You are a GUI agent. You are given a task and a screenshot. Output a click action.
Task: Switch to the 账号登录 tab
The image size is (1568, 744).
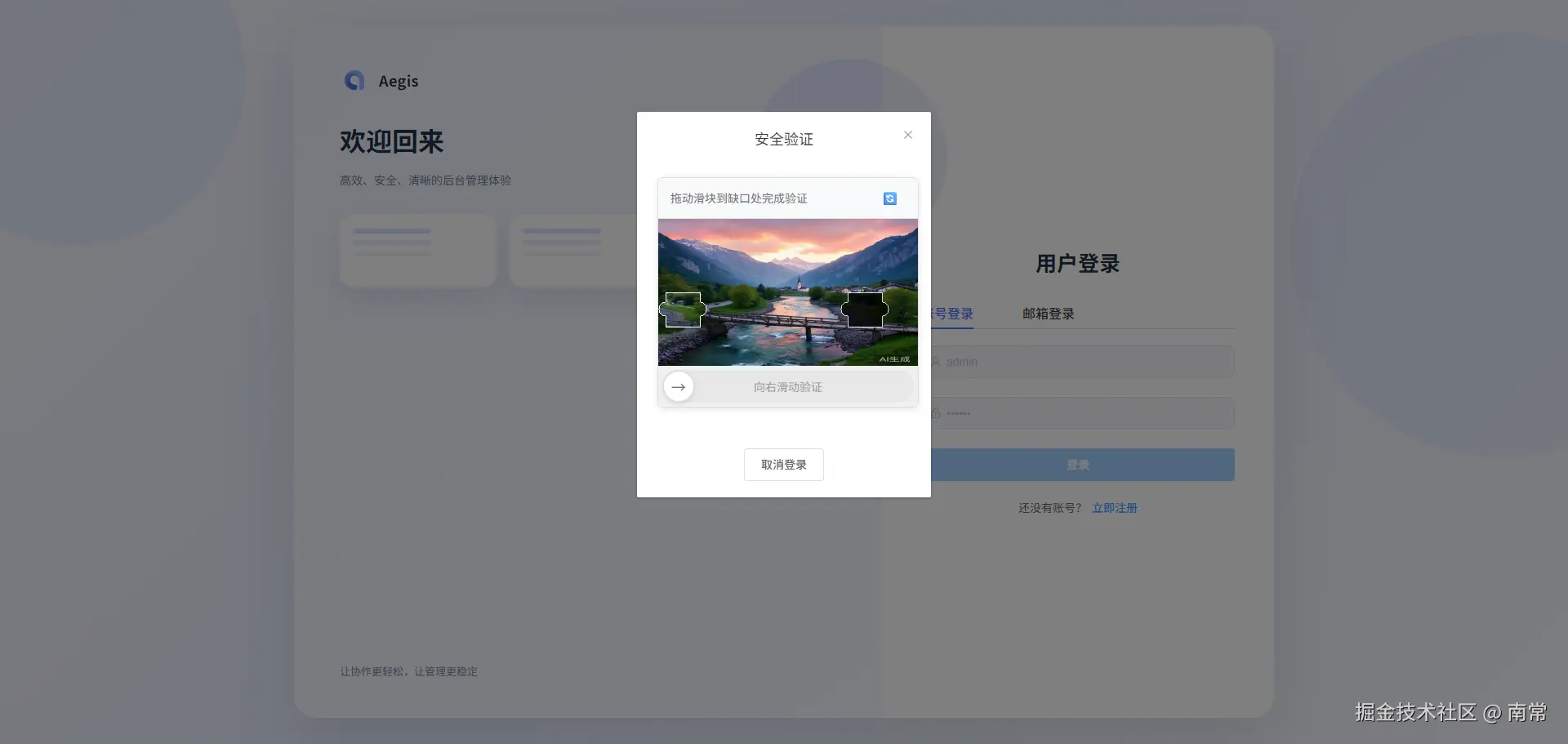click(x=952, y=314)
